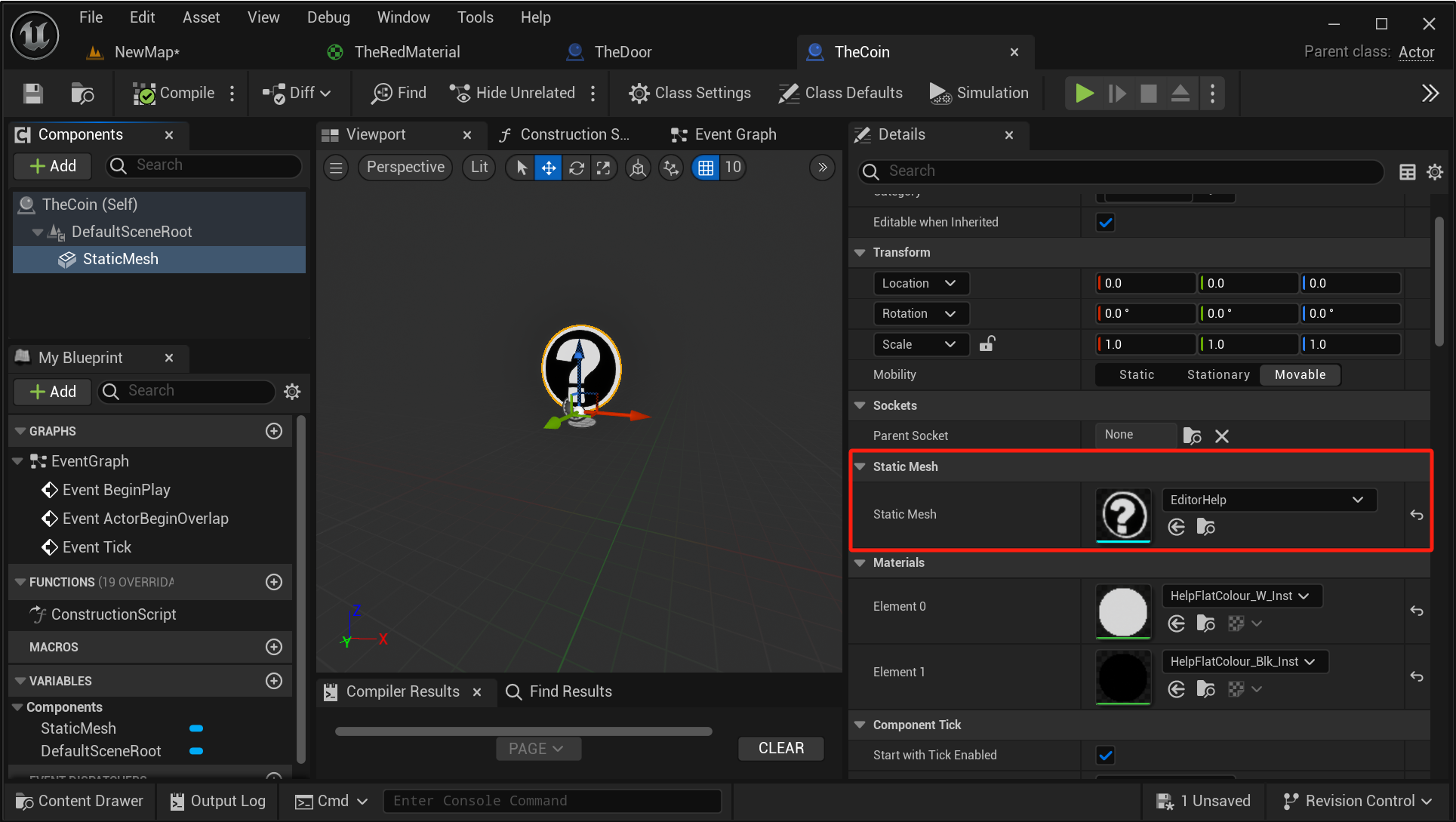Screen dimensions: 1456x822
Task: Click the Eject button in play controls
Action: pos(1180,94)
